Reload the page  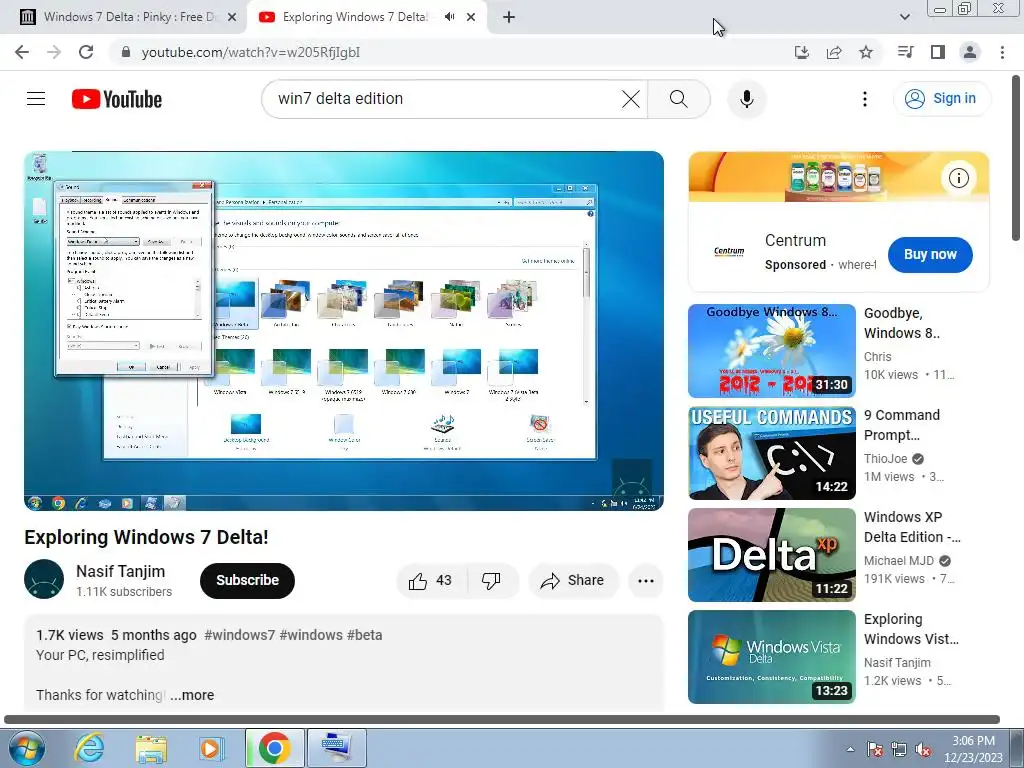point(86,52)
